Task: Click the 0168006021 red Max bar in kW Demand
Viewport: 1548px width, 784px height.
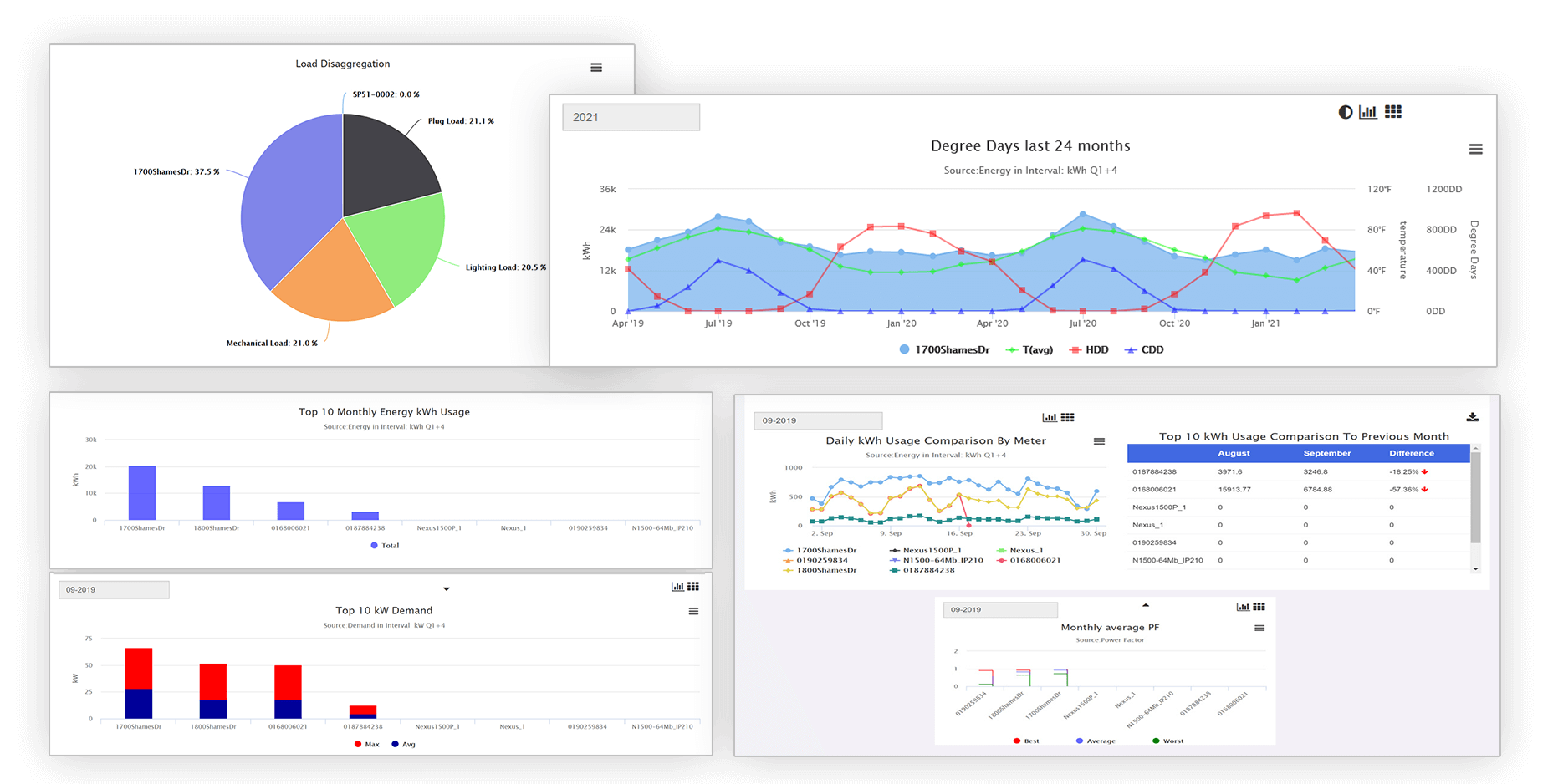Action: point(288,683)
